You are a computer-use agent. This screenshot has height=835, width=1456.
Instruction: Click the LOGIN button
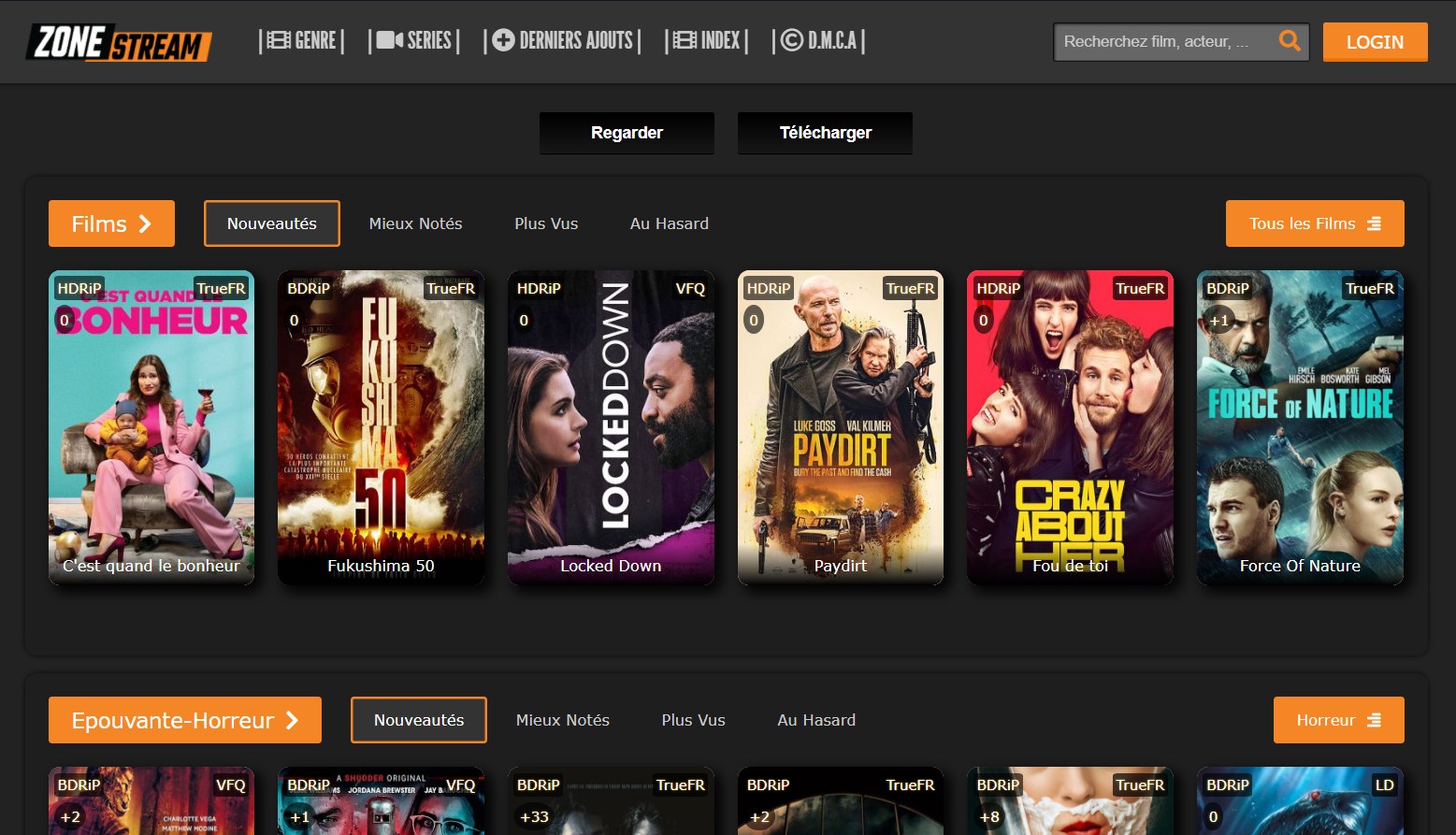1375,42
